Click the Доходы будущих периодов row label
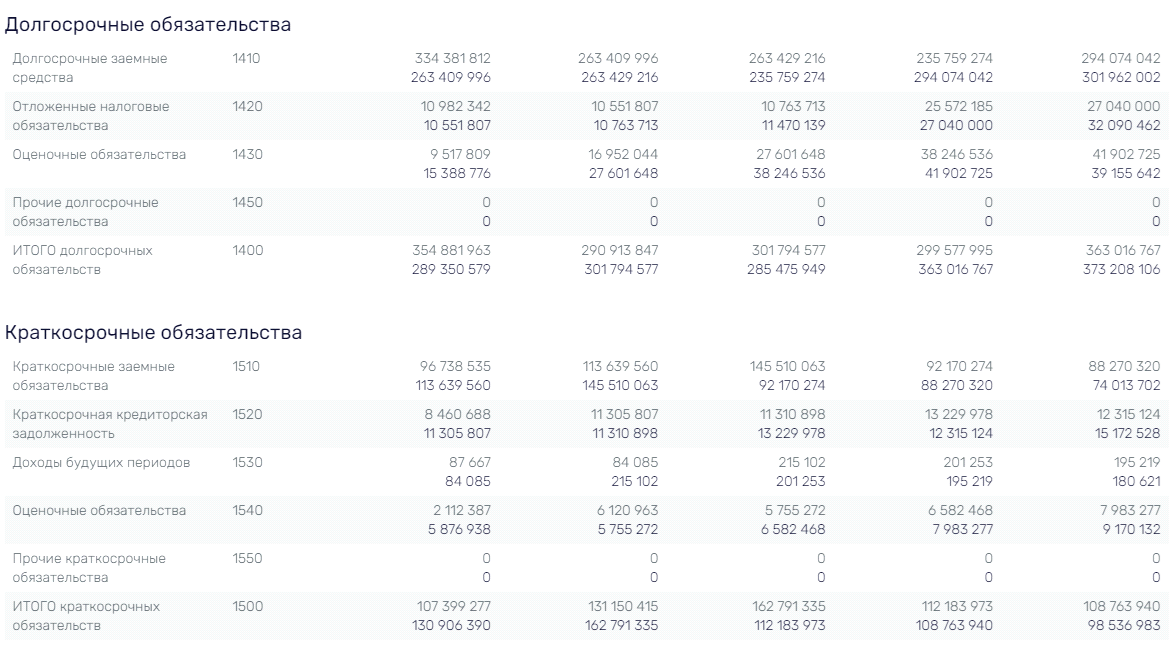This screenshot has height=653, width=1173. pos(101,463)
